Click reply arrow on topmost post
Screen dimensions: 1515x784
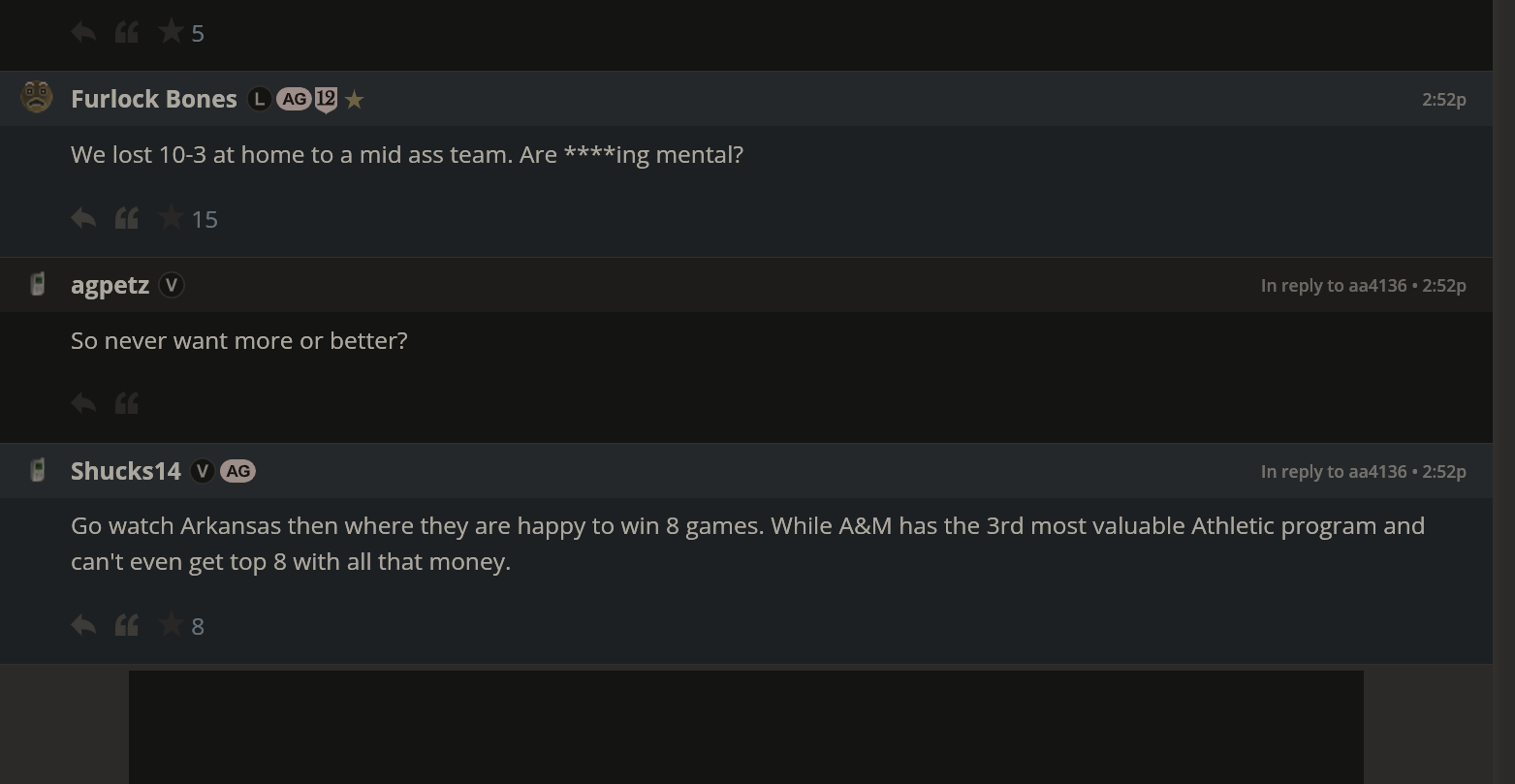pos(84,33)
